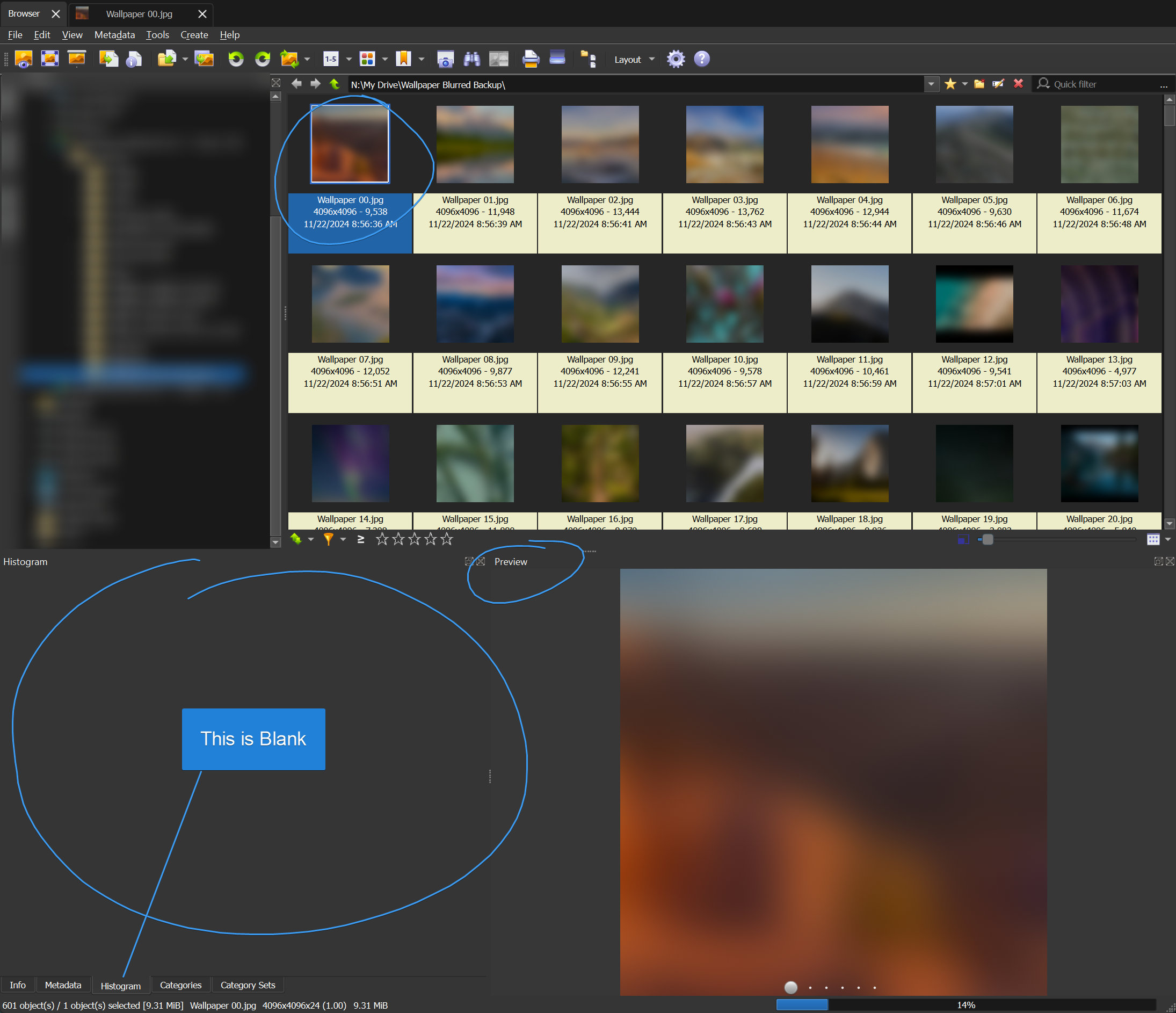Go up one folder level
The image size is (1176, 1013).
(335, 84)
